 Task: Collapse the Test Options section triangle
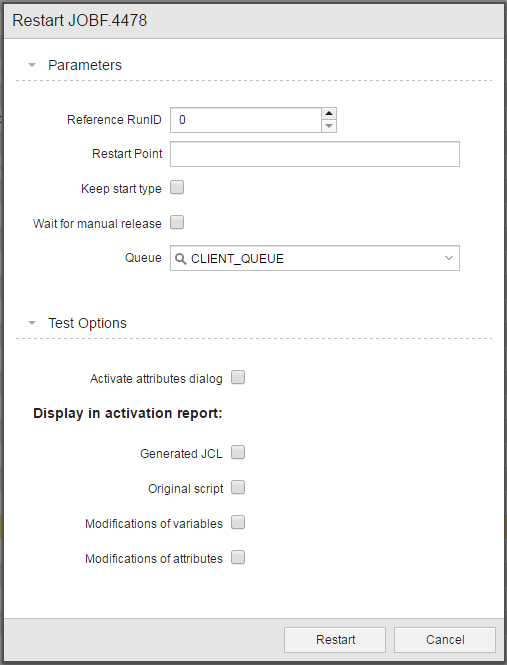point(32,323)
